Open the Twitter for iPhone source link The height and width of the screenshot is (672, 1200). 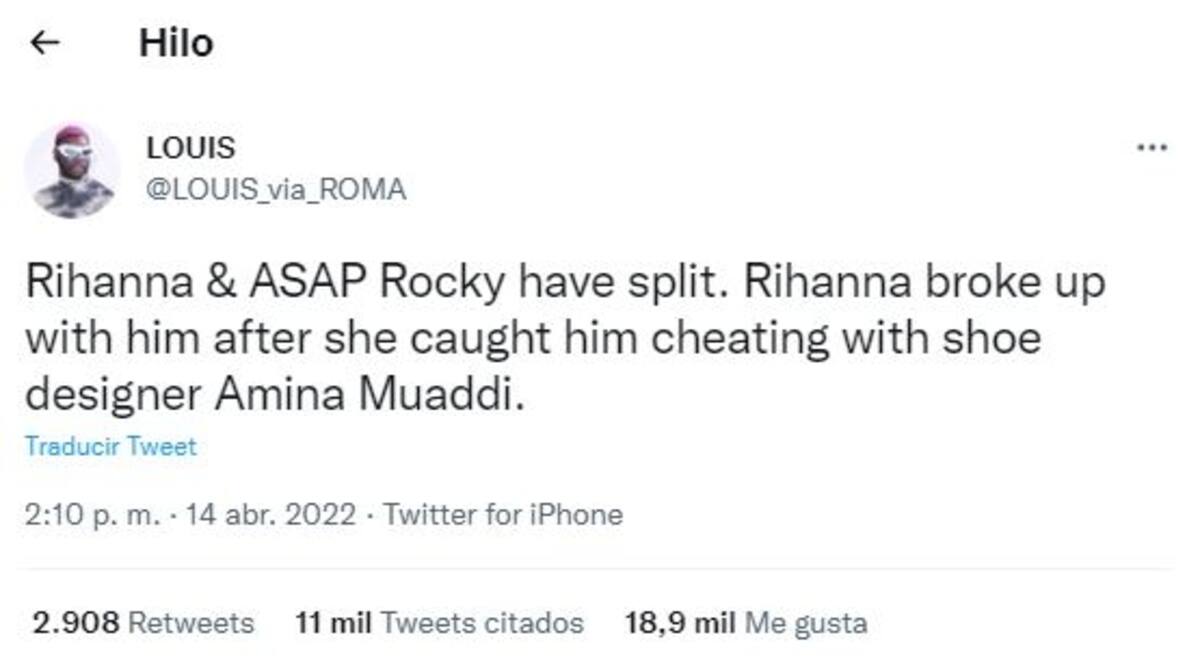coord(503,515)
